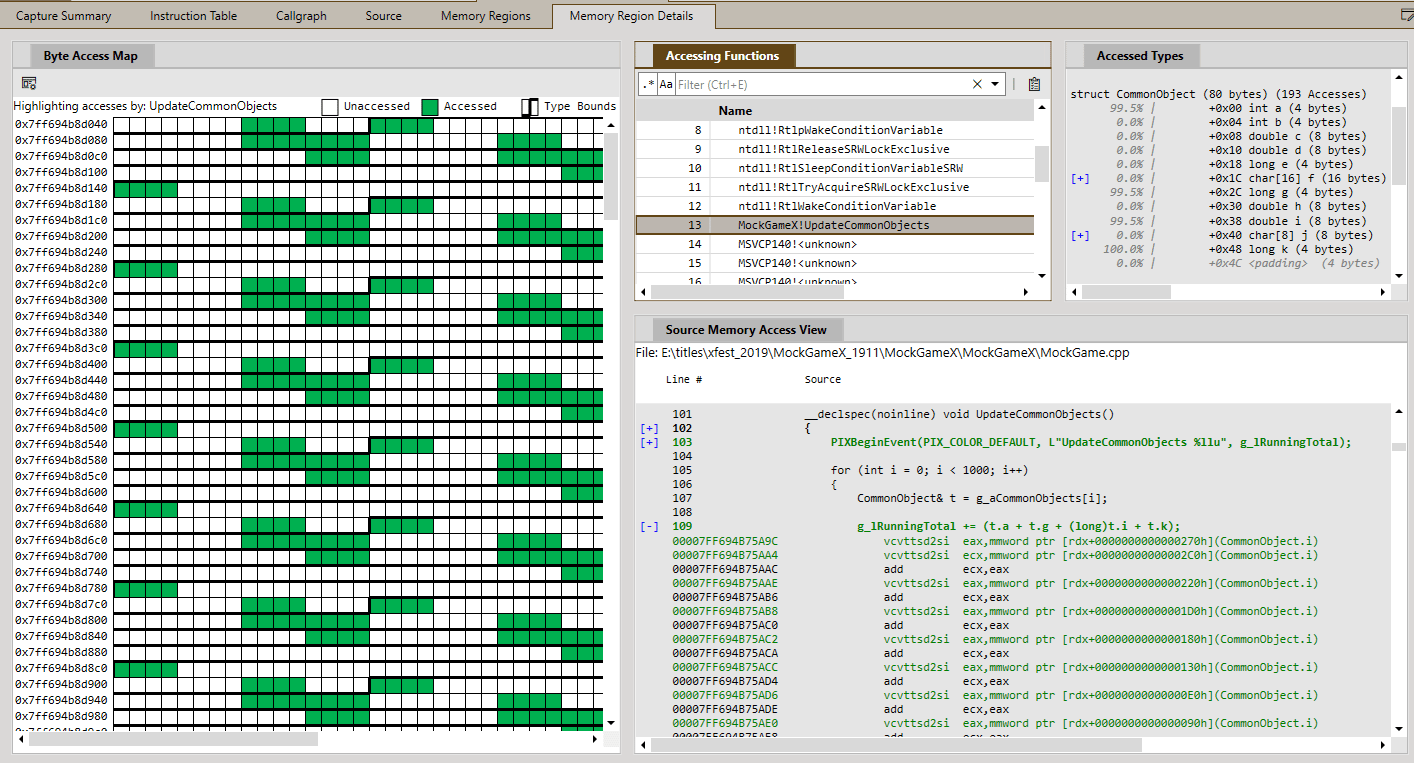Screen dimensions: 1414x763
Task: Click the Byte Access Map panel tab
Action: (x=91, y=56)
